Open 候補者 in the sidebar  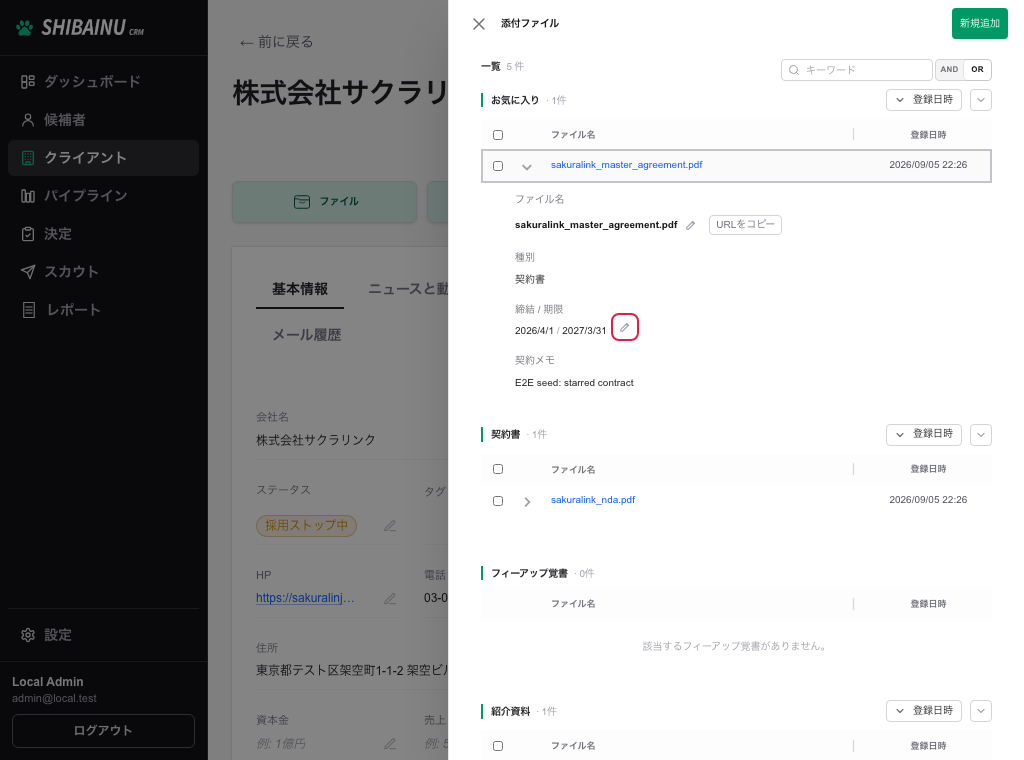103,120
